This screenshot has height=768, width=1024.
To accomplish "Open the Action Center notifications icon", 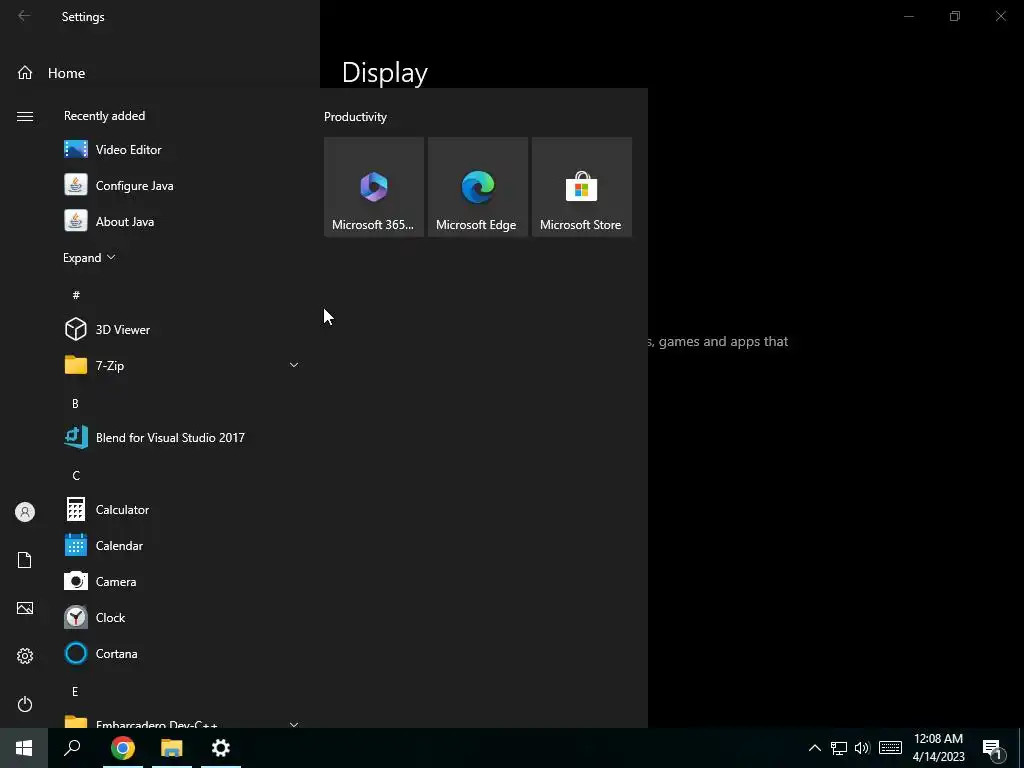I will 993,749.
